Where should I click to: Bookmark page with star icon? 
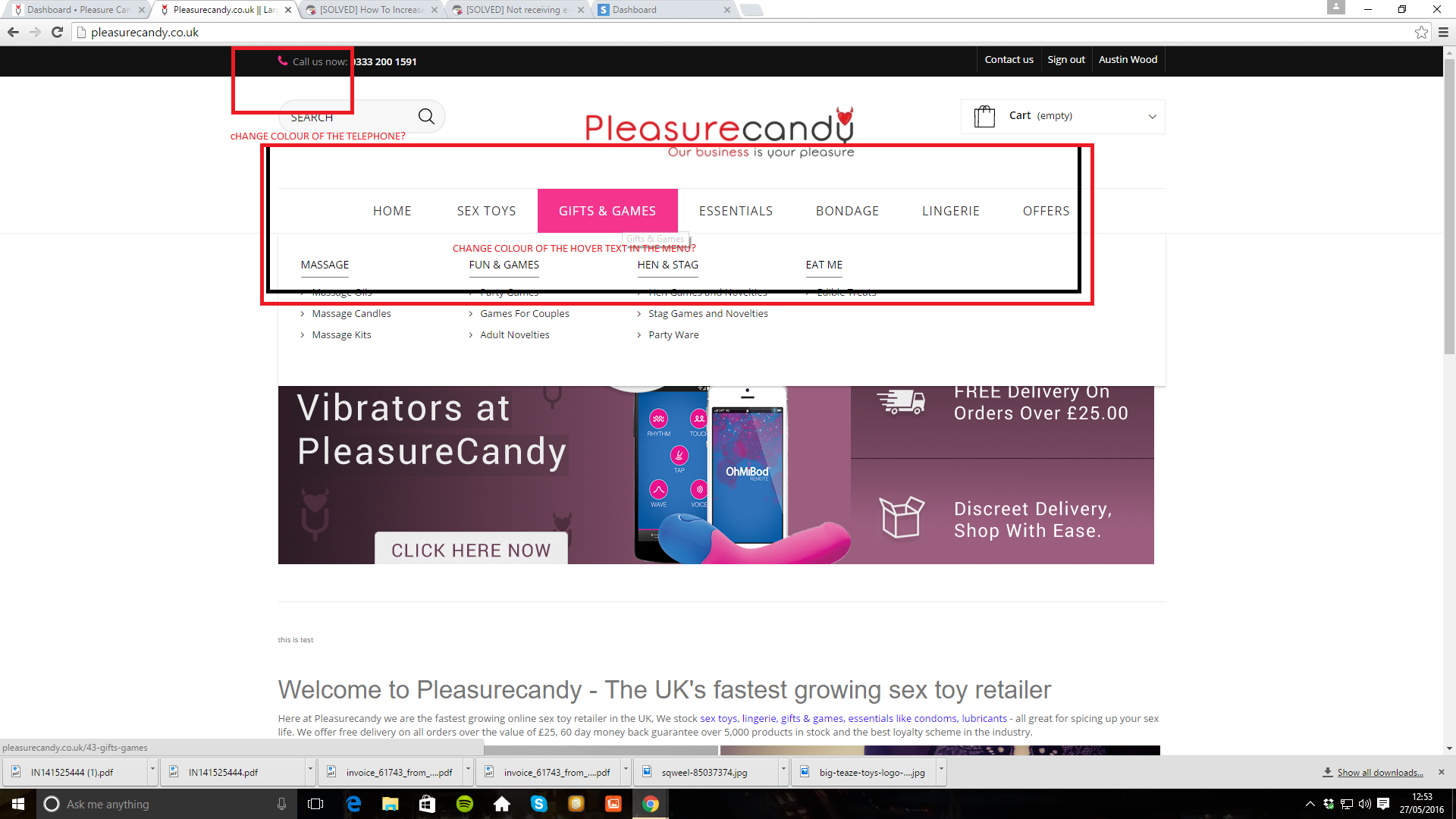click(x=1421, y=32)
